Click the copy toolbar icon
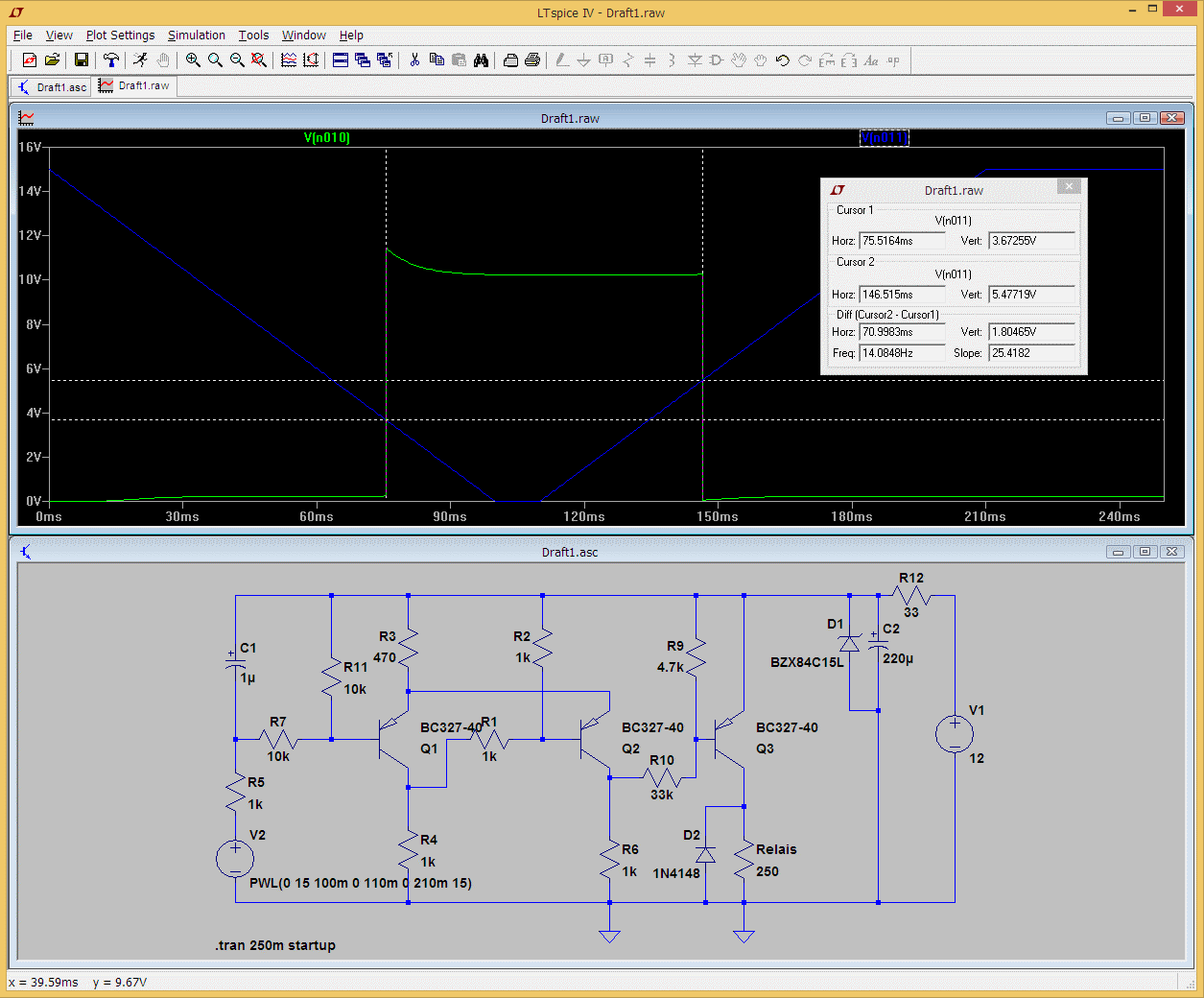Image resolution: width=1204 pixels, height=998 pixels. [x=437, y=59]
